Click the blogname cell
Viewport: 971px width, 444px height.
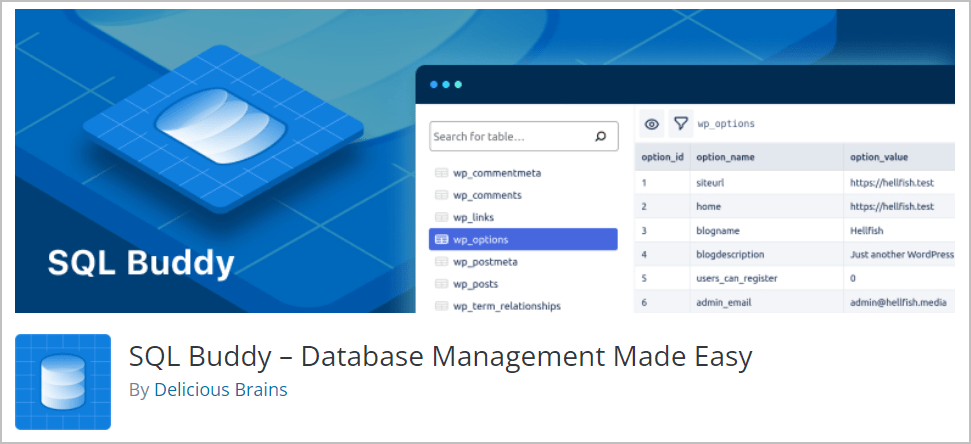coord(767,230)
